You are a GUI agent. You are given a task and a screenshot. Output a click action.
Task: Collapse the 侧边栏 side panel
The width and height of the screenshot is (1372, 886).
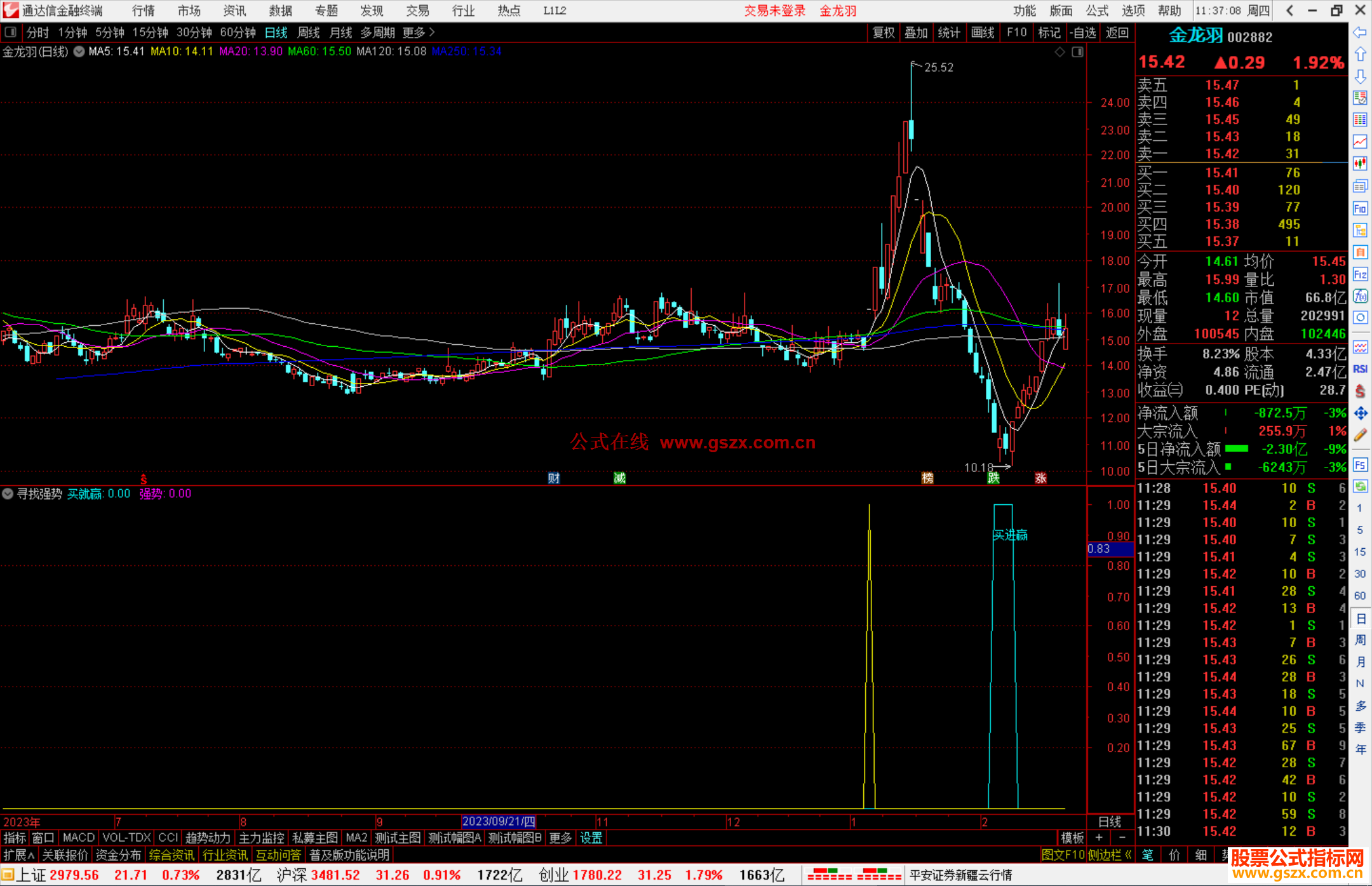point(1110,855)
